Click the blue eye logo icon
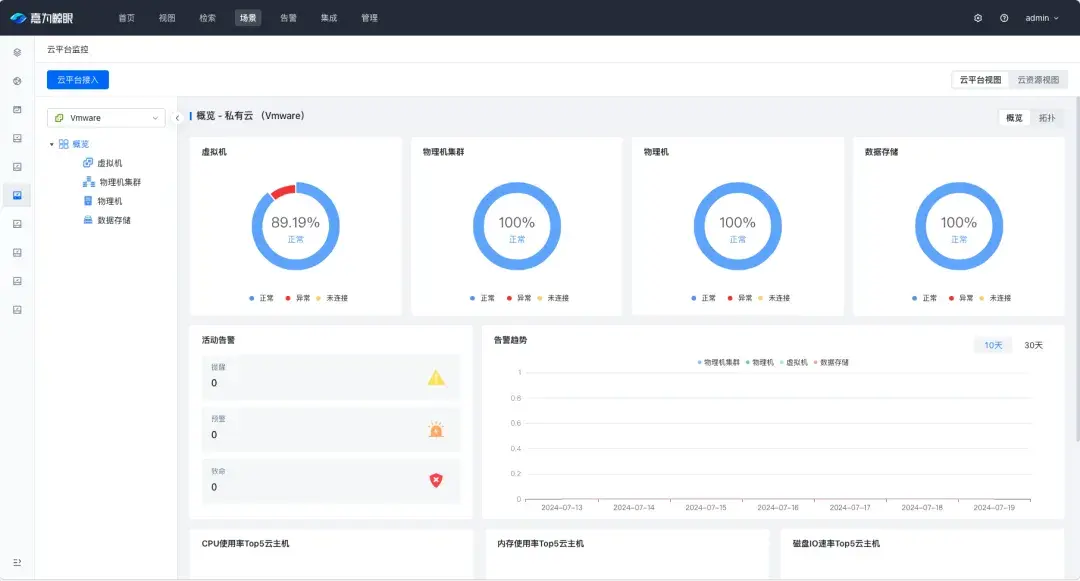Screen dimensions: 1080x581 click(19, 18)
